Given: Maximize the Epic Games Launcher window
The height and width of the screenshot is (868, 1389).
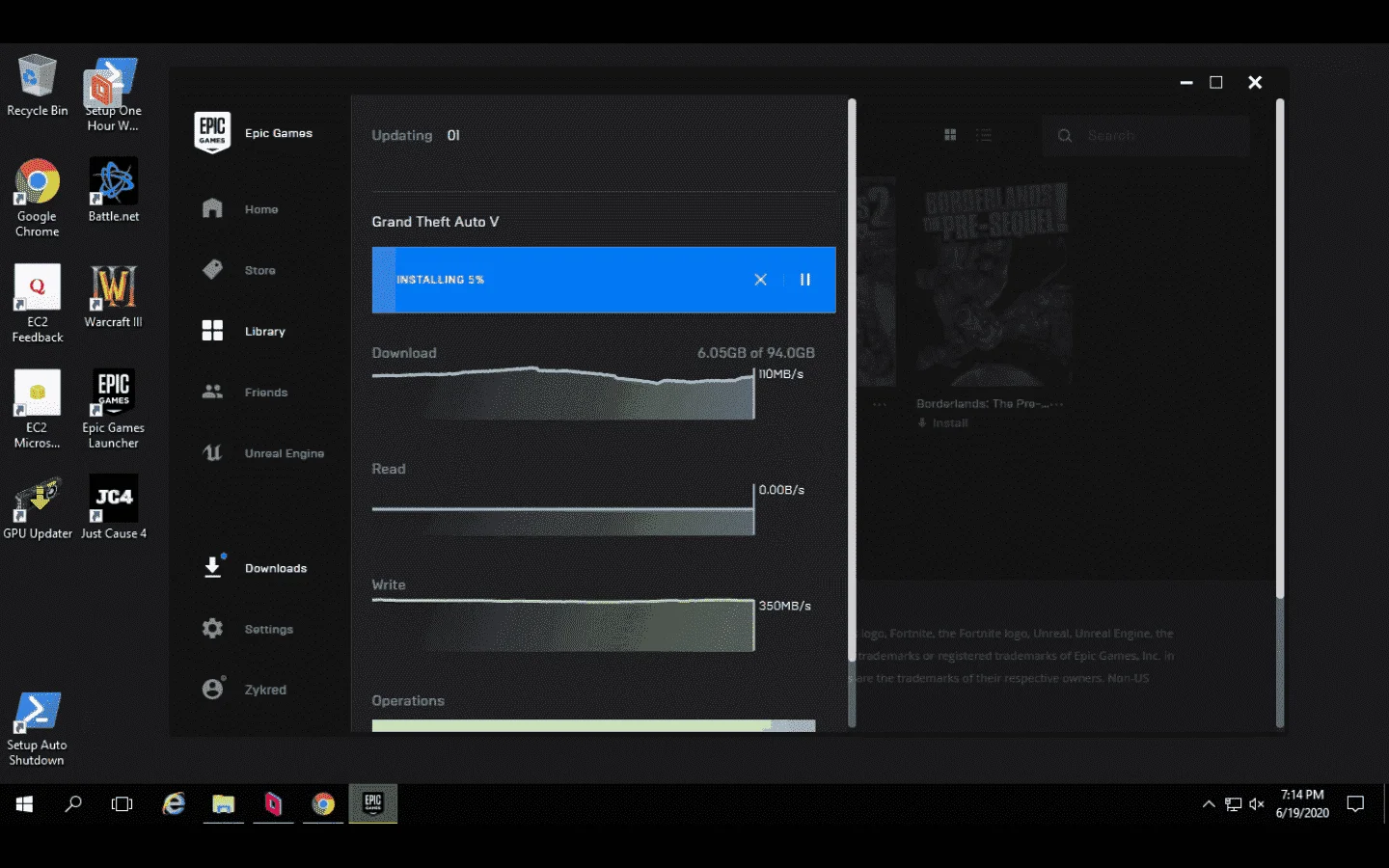Looking at the screenshot, I should (1216, 83).
